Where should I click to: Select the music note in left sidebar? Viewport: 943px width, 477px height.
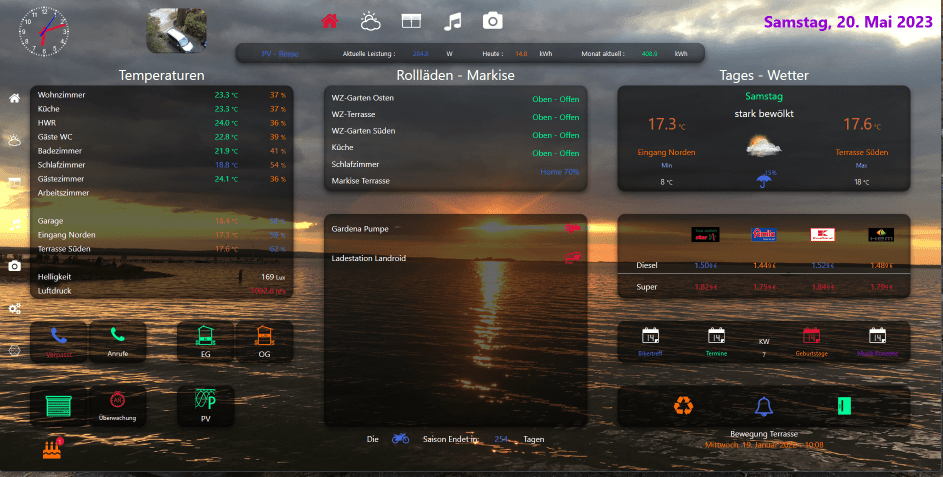click(x=14, y=224)
